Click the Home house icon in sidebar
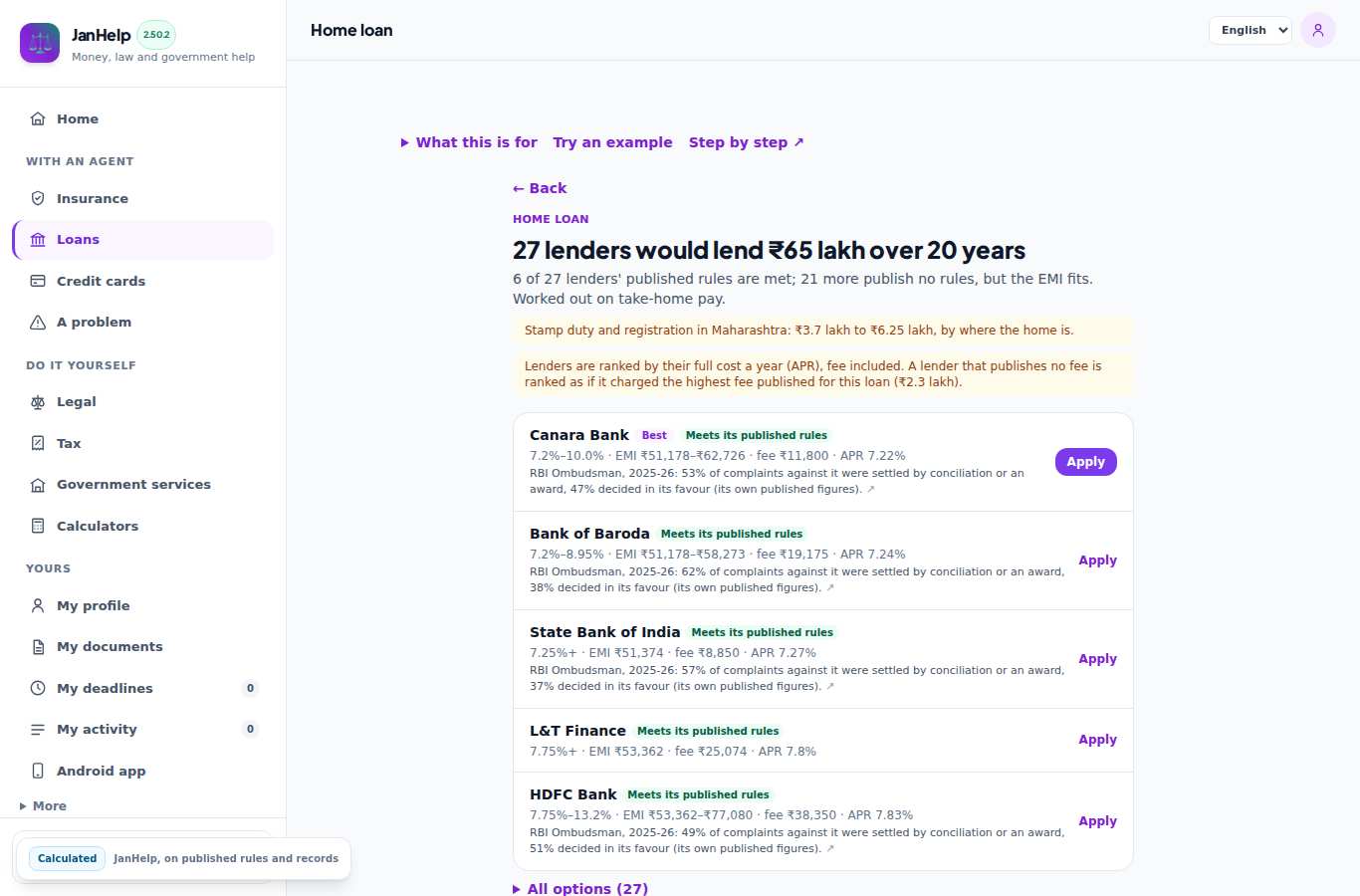The width and height of the screenshot is (1360, 896). coord(38,118)
